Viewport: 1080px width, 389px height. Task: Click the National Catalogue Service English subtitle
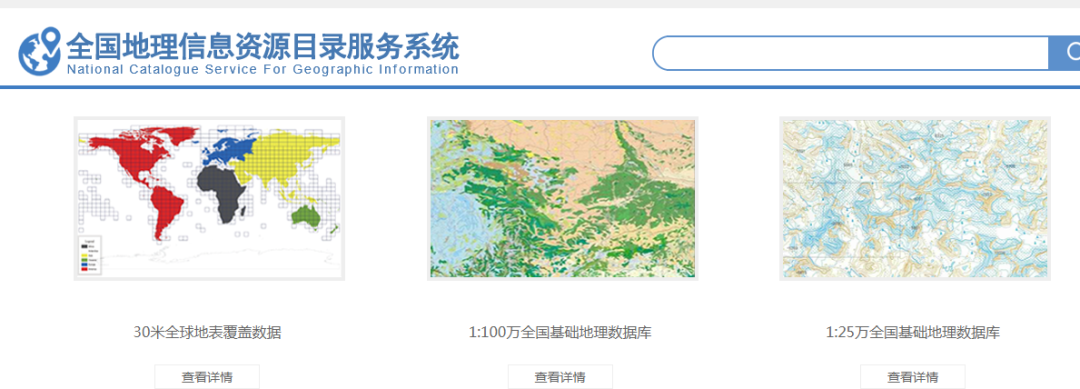click(x=262, y=70)
